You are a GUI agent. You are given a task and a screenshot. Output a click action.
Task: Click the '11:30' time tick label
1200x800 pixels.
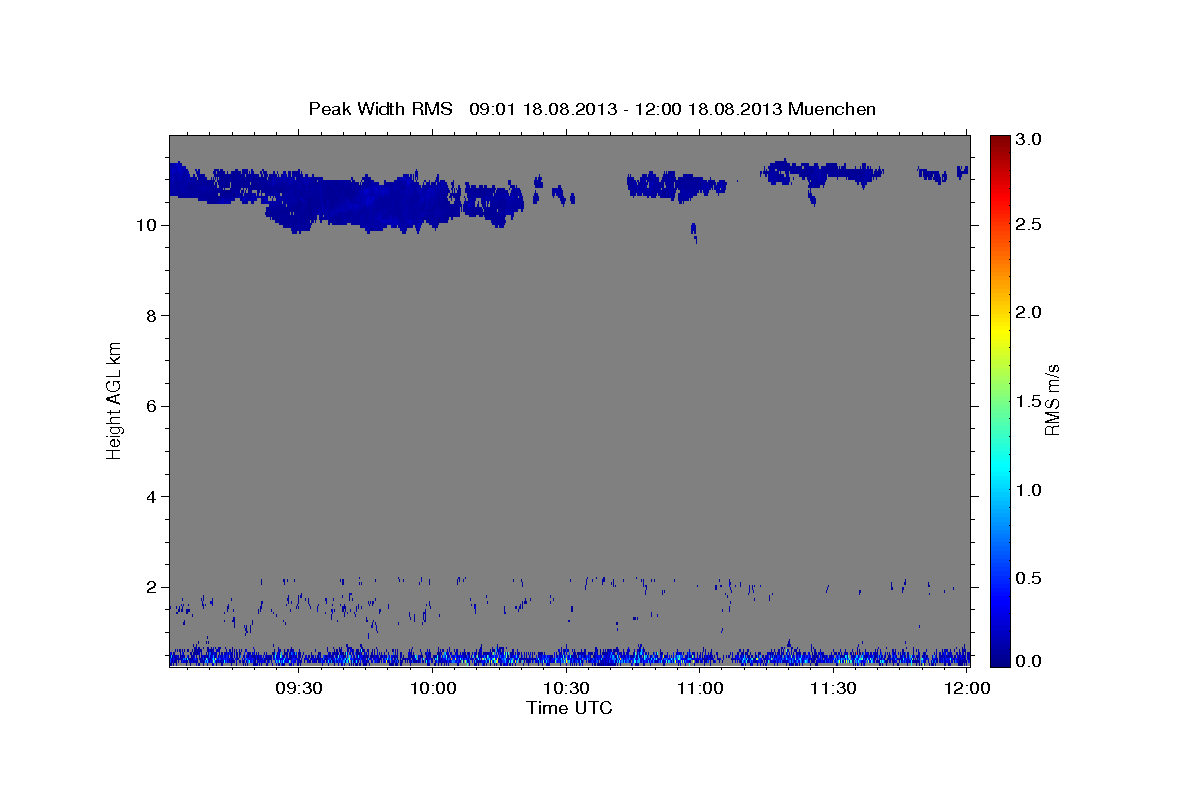coord(833,688)
